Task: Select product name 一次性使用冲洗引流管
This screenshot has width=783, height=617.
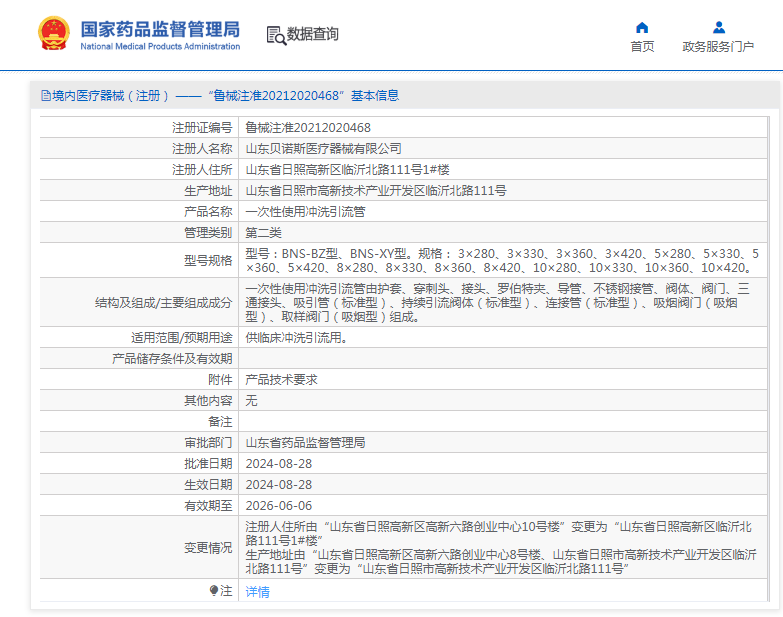Action: tap(305, 212)
